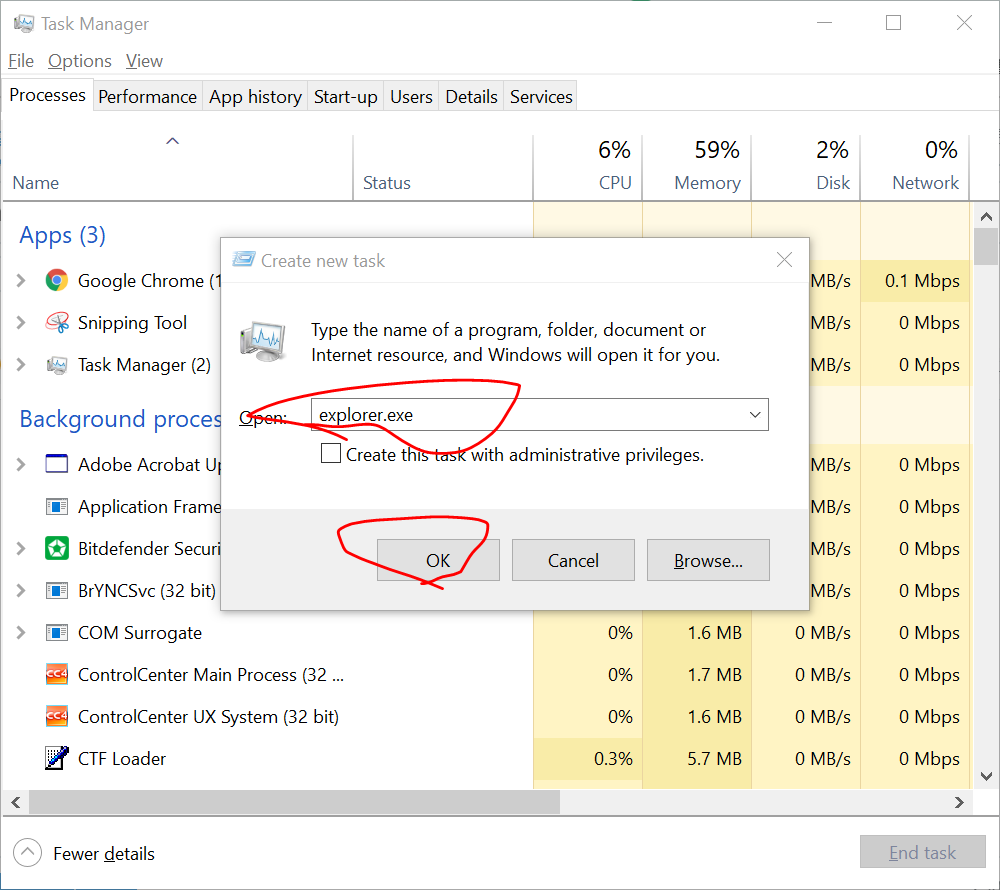This screenshot has height=890, width=1000.
Task: Click the explorer.exe Open input field
Action: 540,414
